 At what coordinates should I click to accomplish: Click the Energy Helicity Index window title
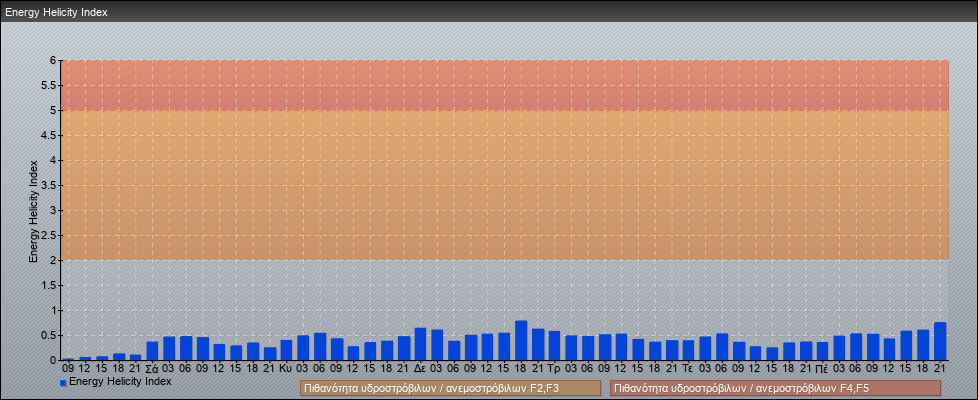click(56, 13)
